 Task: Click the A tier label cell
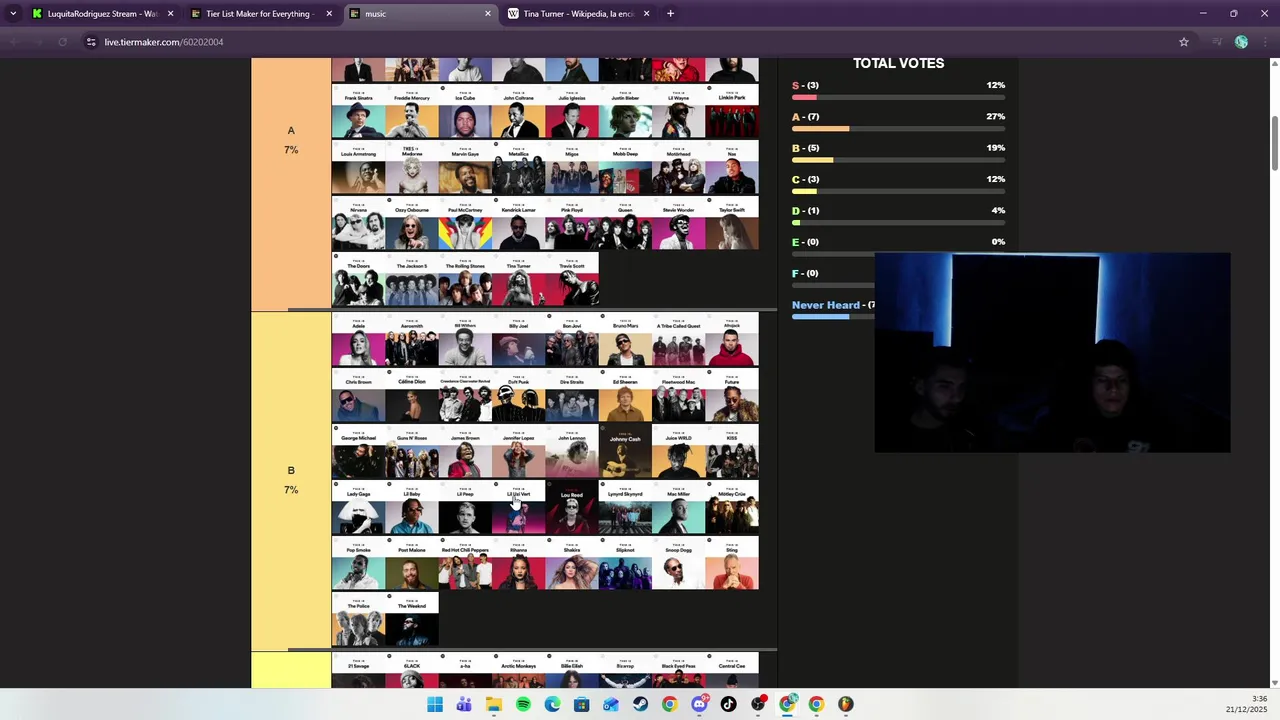(x=291, y=184)
